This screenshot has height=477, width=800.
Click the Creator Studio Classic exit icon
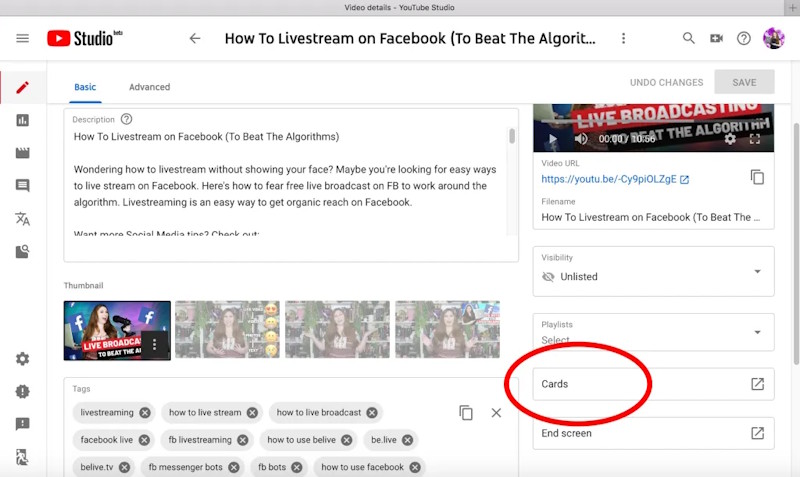coord(22,457)
